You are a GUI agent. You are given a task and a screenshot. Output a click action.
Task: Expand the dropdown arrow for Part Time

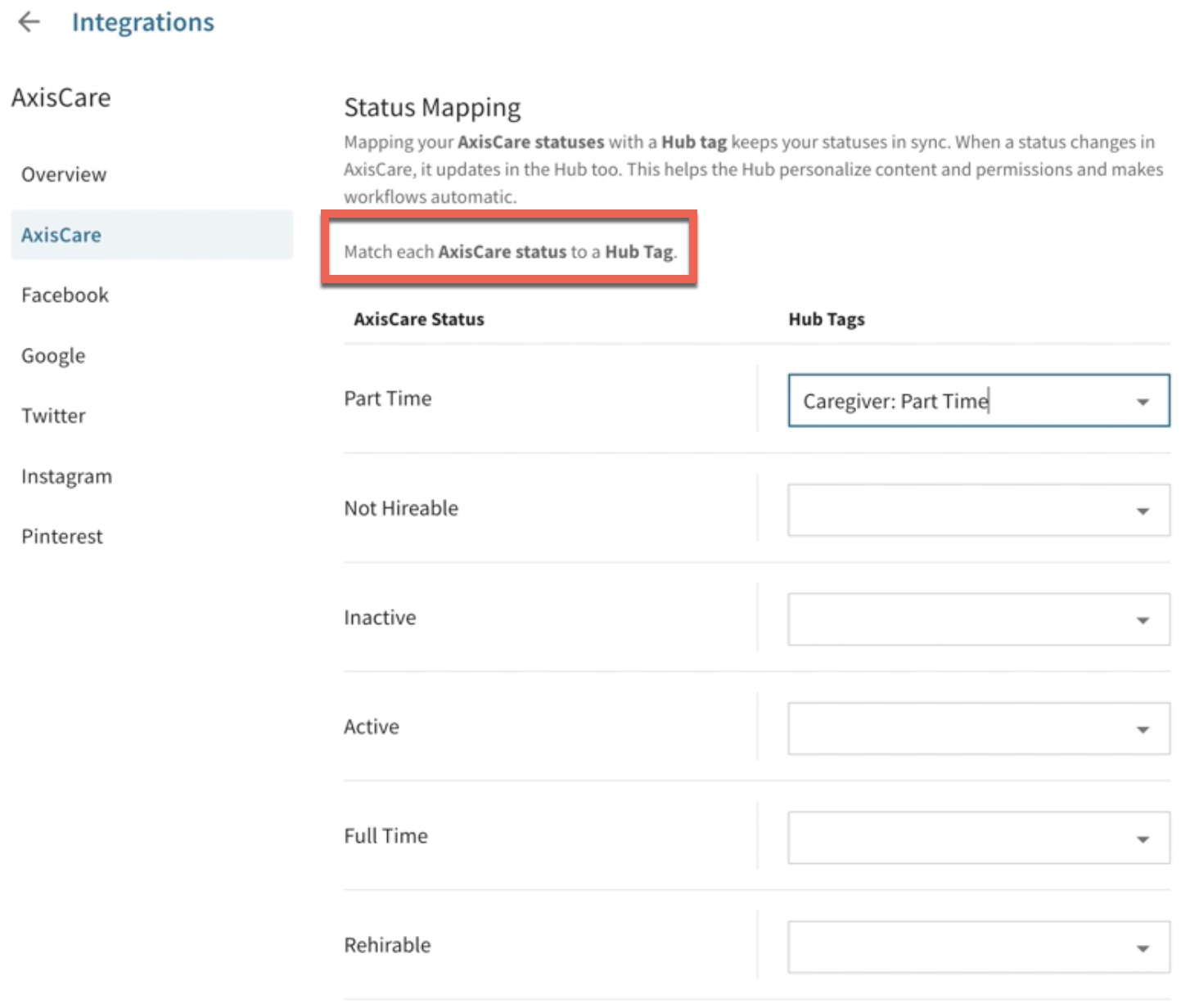[x=1143, y=402]
